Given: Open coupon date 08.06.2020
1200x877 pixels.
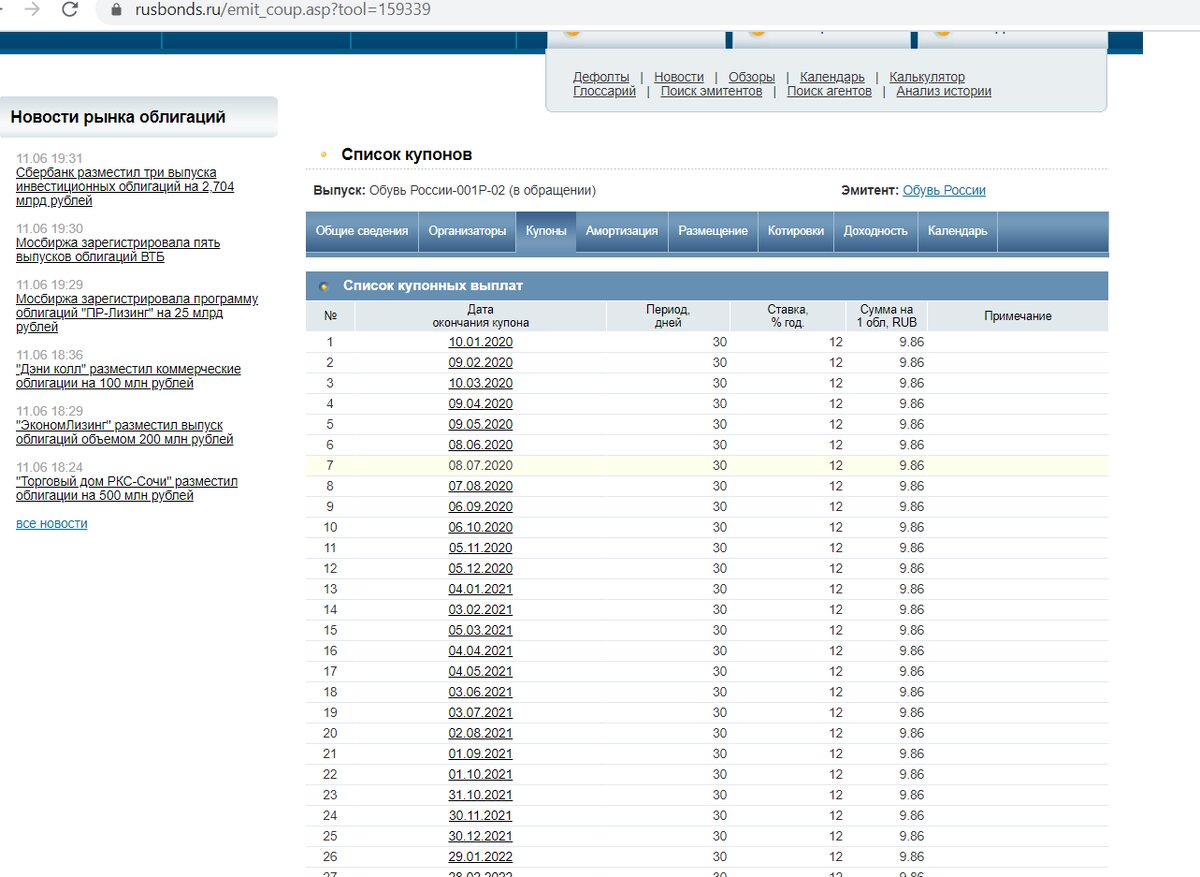Looking at the screenshot, I should pyautogui.click(x=480, y=445).
